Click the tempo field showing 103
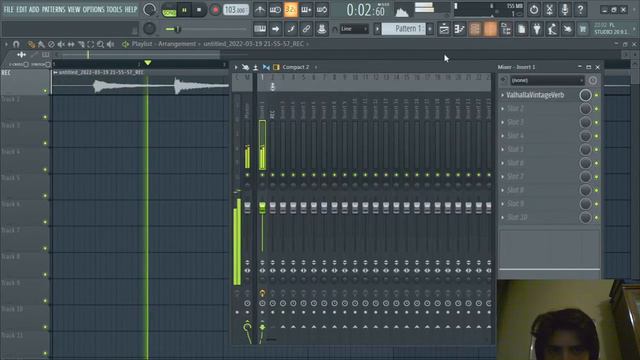Screen dimensions: 640x360 [236, 10]
